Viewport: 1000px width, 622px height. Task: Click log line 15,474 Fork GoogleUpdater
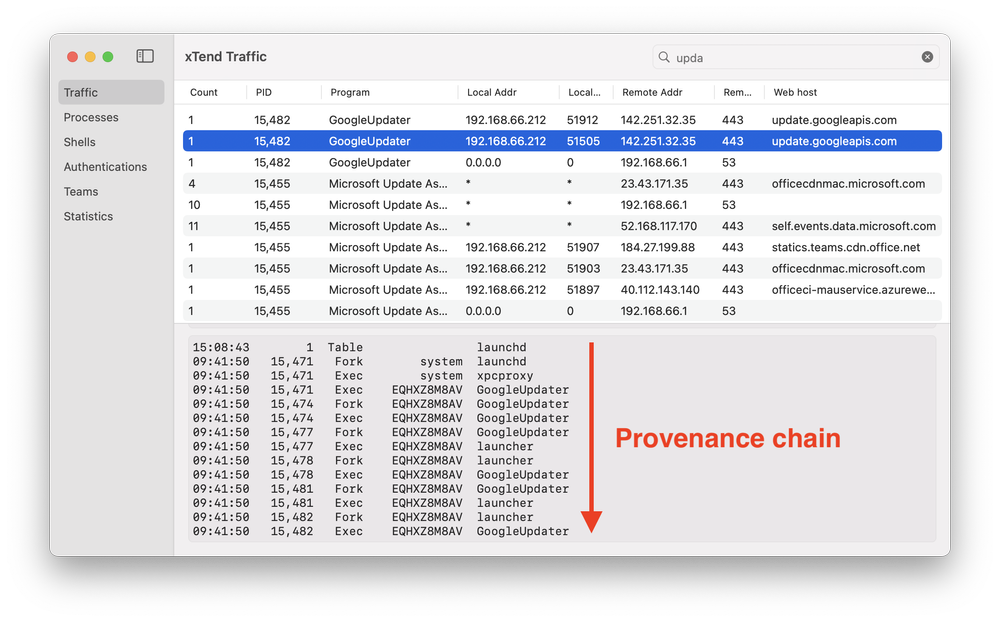381,404
